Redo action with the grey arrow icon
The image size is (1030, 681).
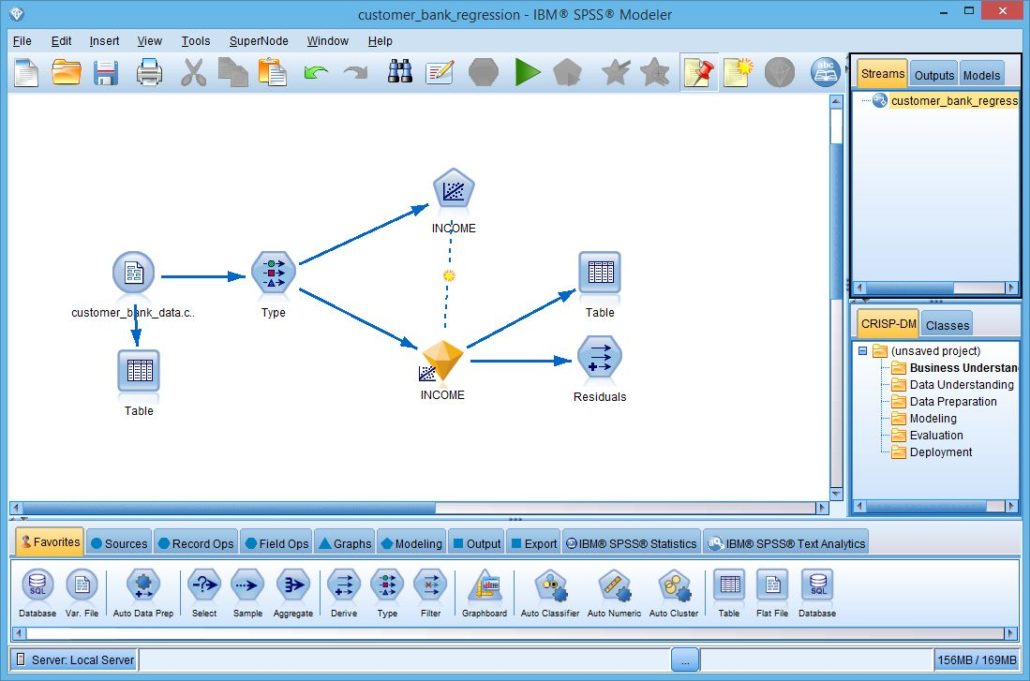[356, 72]
